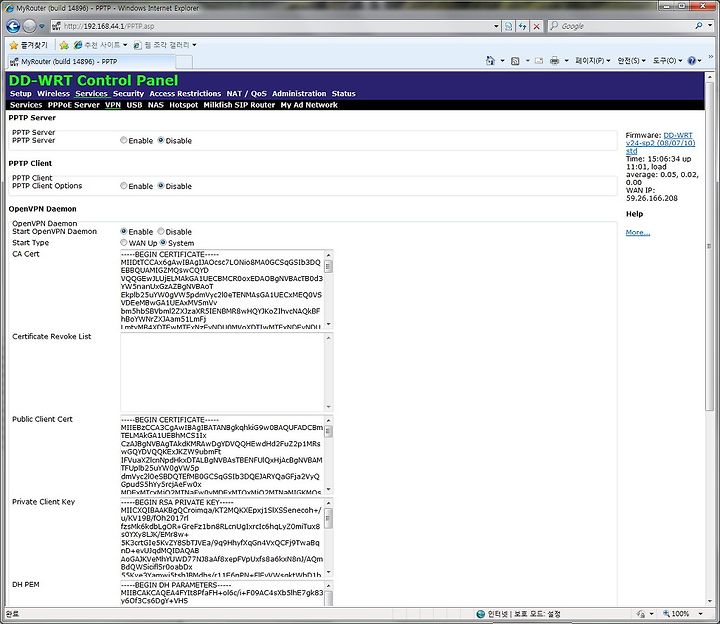Select Disable for Start OpenVPN Daemon
Screen dimensions: 720x624
click(x=161, y=231)
